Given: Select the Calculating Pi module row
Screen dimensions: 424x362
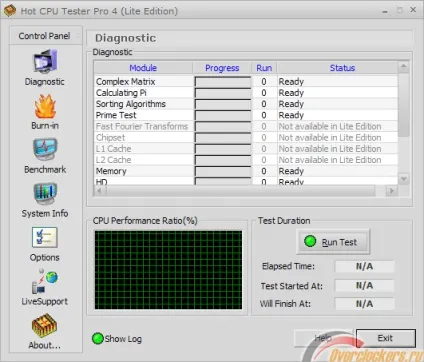Looking at the screenshot, I should click(246, 93).
